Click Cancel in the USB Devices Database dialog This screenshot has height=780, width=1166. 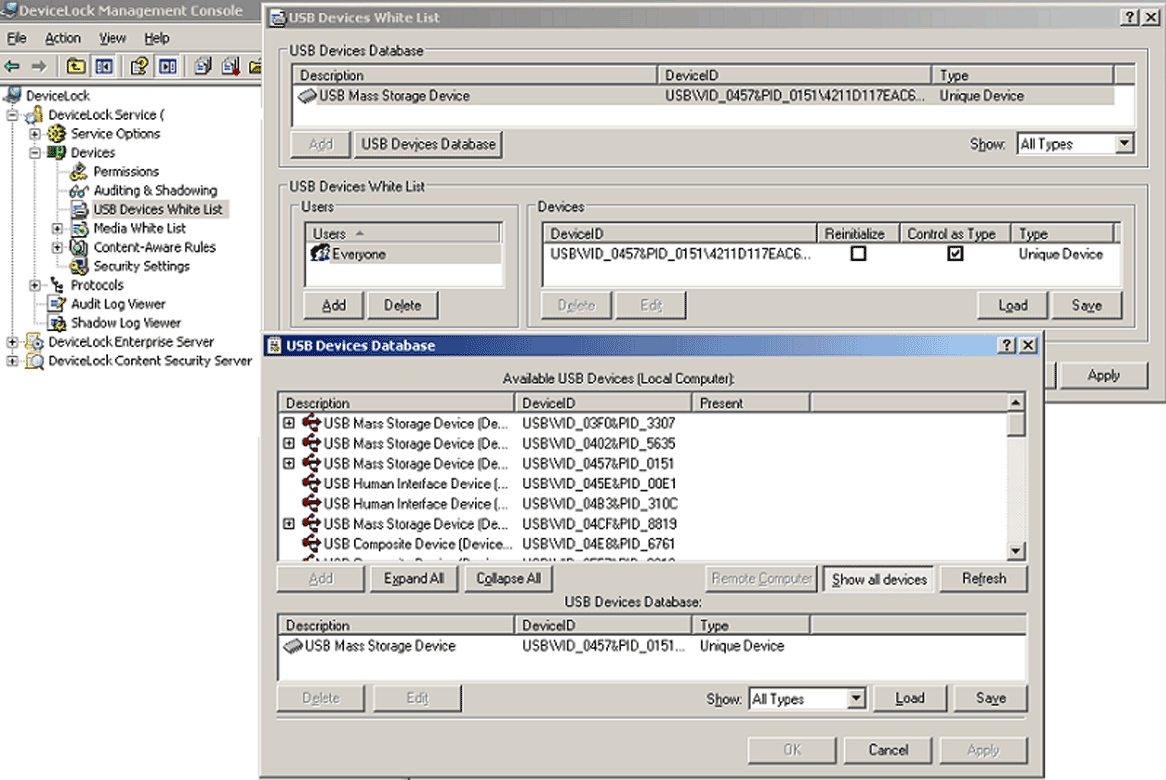point(889,750)
